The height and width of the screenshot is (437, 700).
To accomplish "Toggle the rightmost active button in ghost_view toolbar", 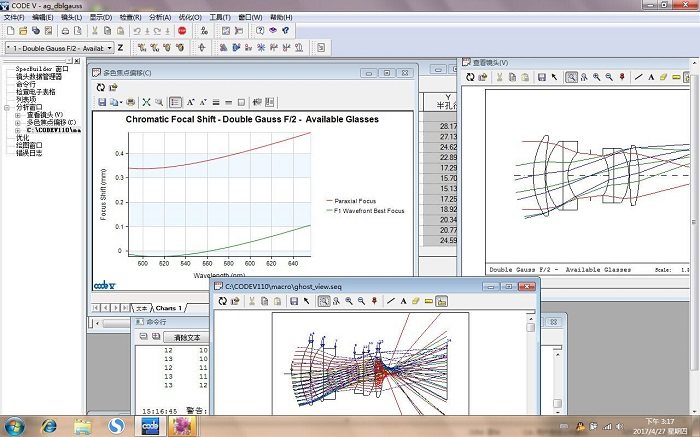I will point(441,301).
